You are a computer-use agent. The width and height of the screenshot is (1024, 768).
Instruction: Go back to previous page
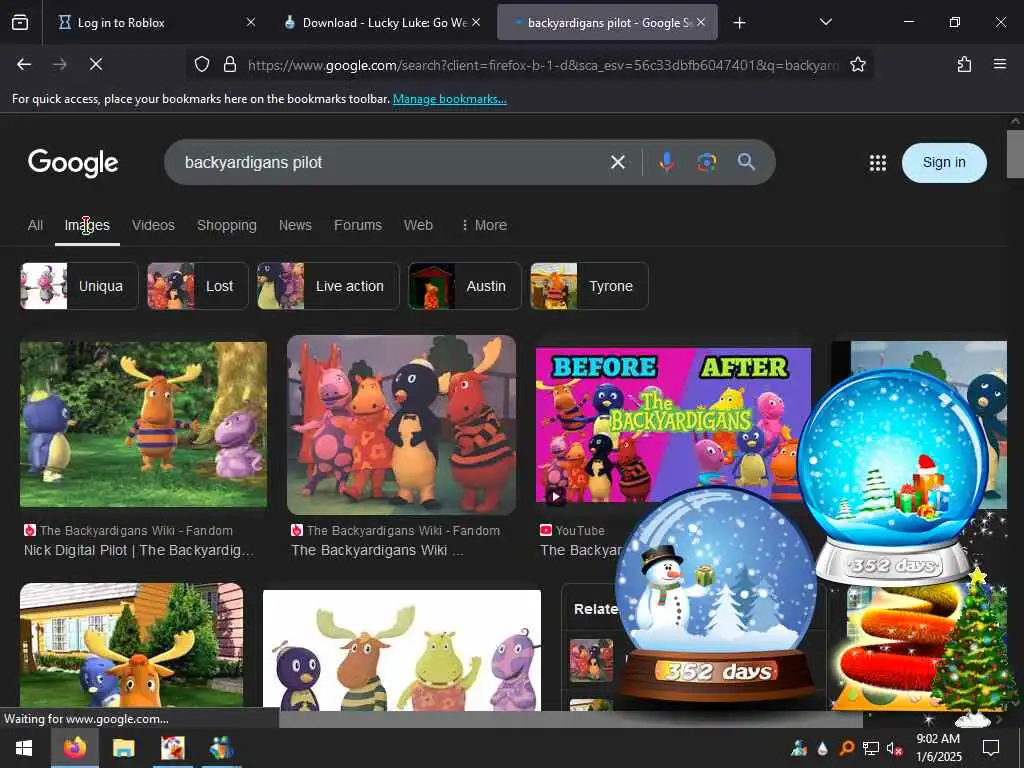tap(24, 64)
